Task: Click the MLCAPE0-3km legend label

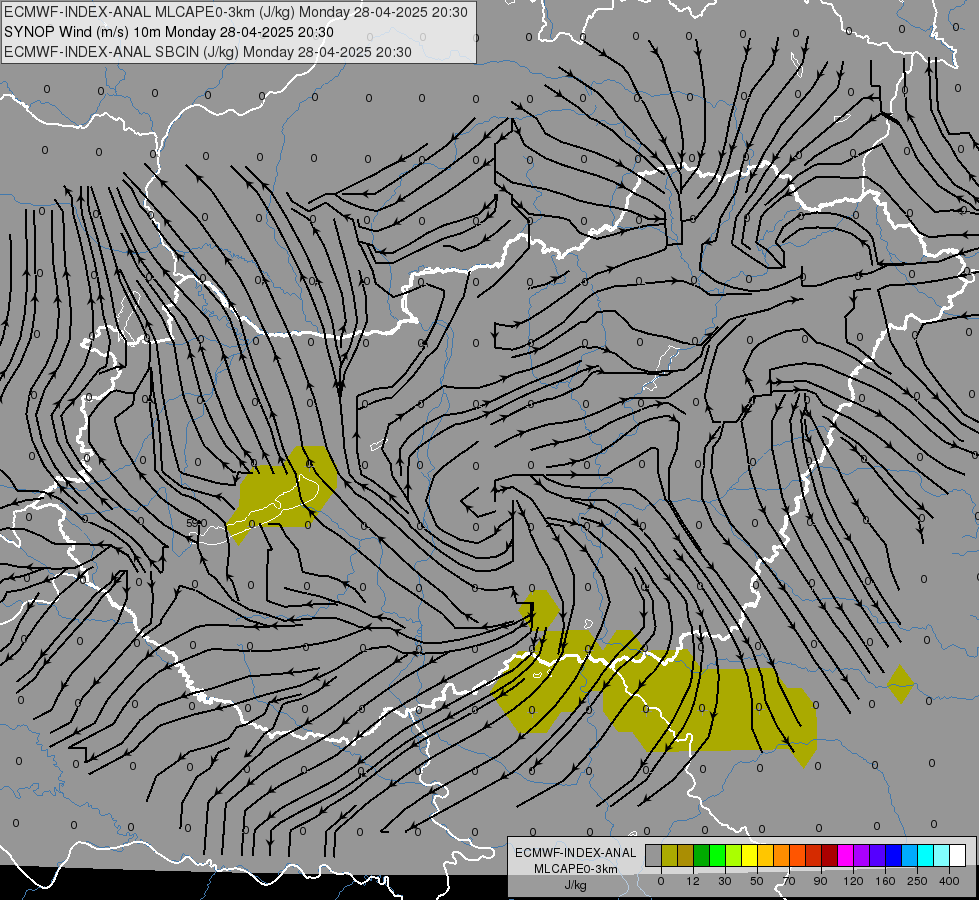Action: coord(576,869)
